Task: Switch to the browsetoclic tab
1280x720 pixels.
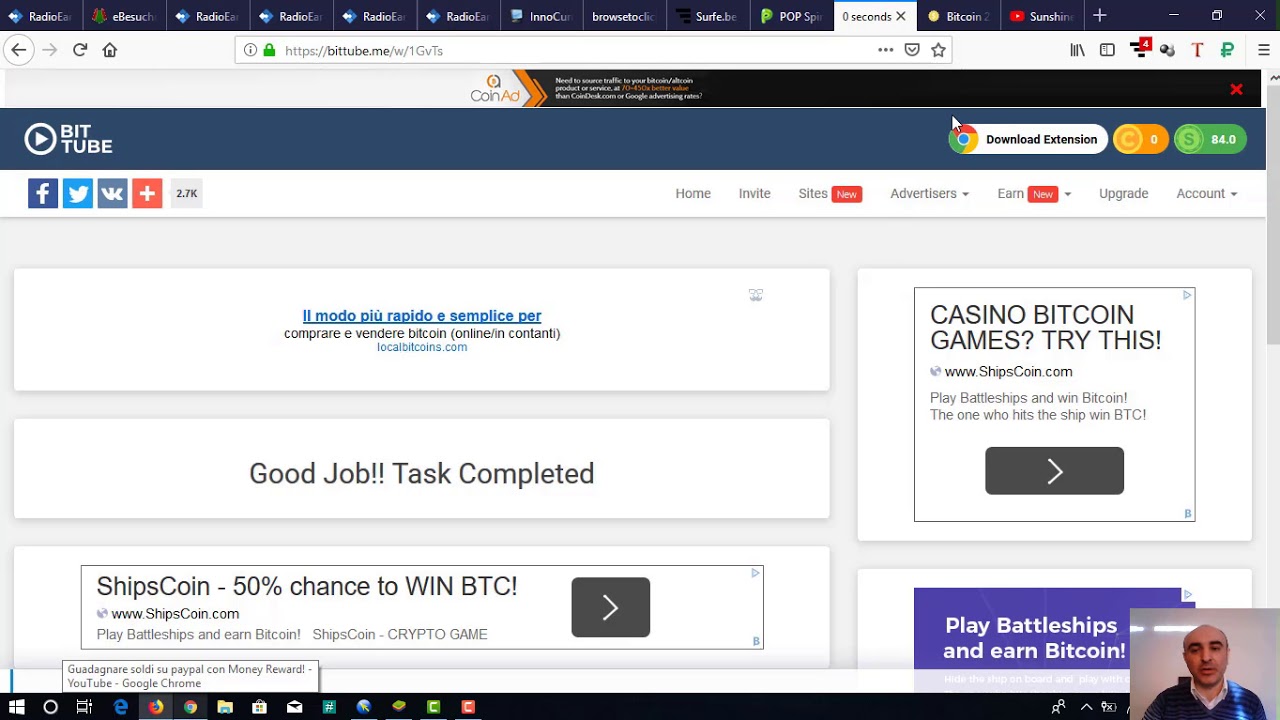Action: tap(624, 16)
